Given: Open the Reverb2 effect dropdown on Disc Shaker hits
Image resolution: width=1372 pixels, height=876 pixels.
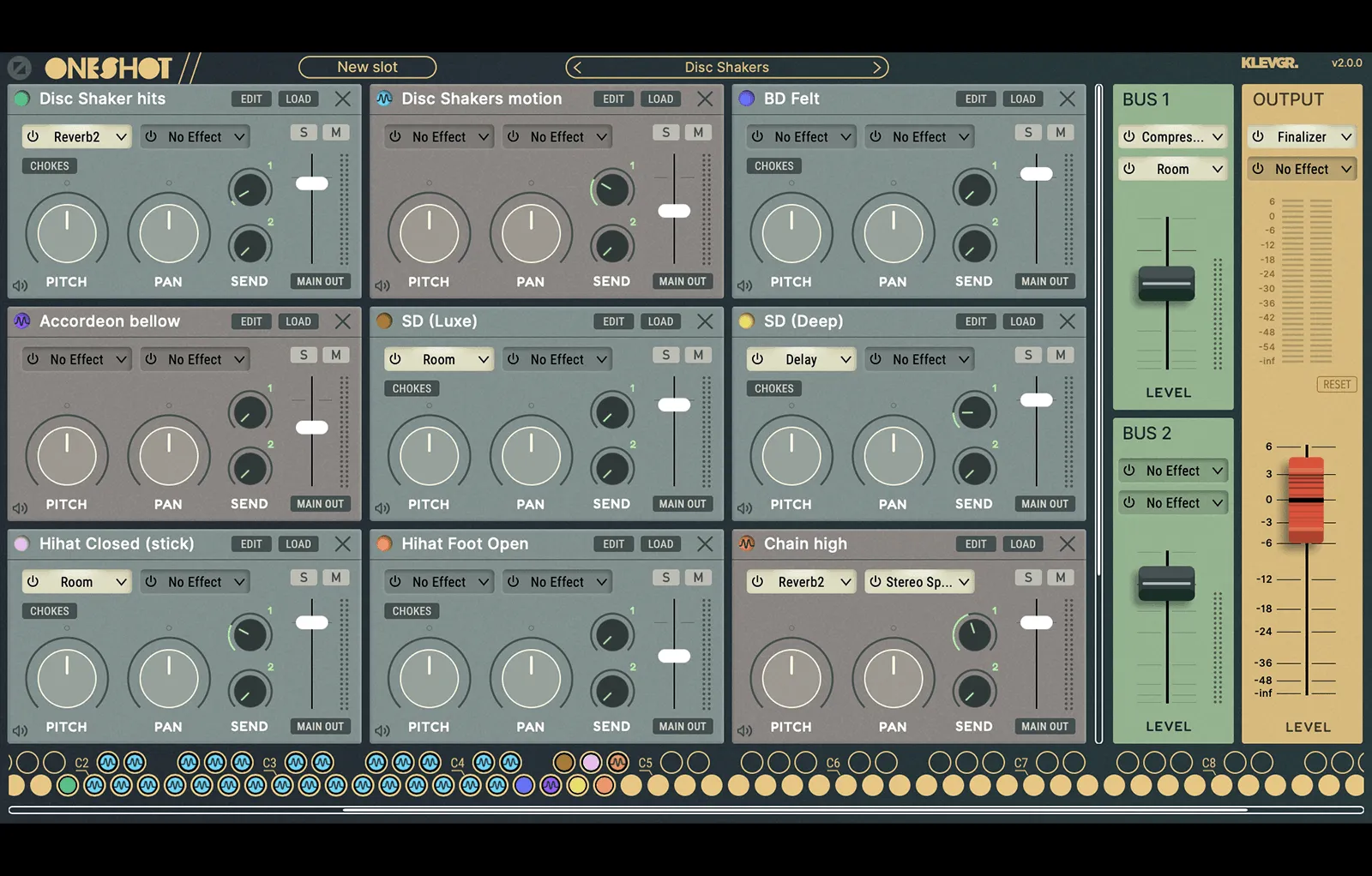Looking at the screenshot, I should tap(76, 136).
